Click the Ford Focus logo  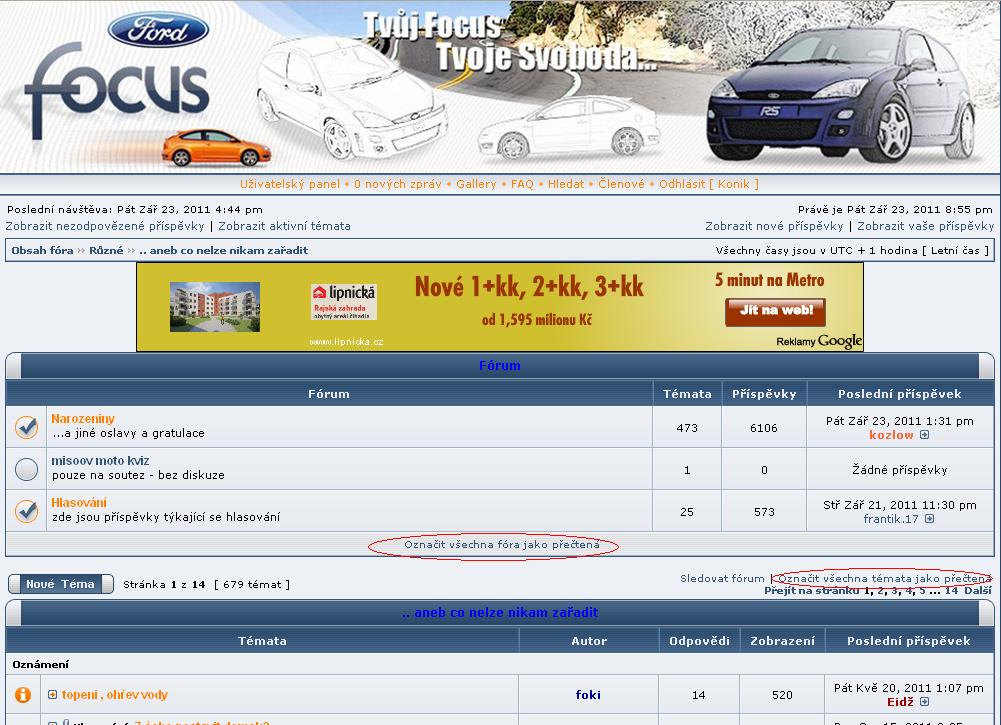(118, 85)
